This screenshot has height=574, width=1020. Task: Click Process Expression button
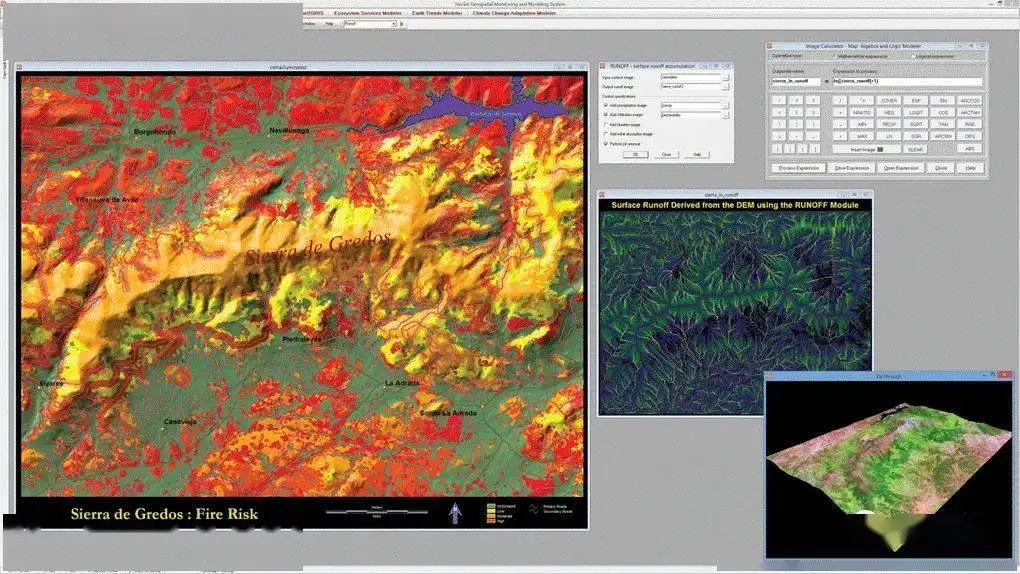point(798,168)
